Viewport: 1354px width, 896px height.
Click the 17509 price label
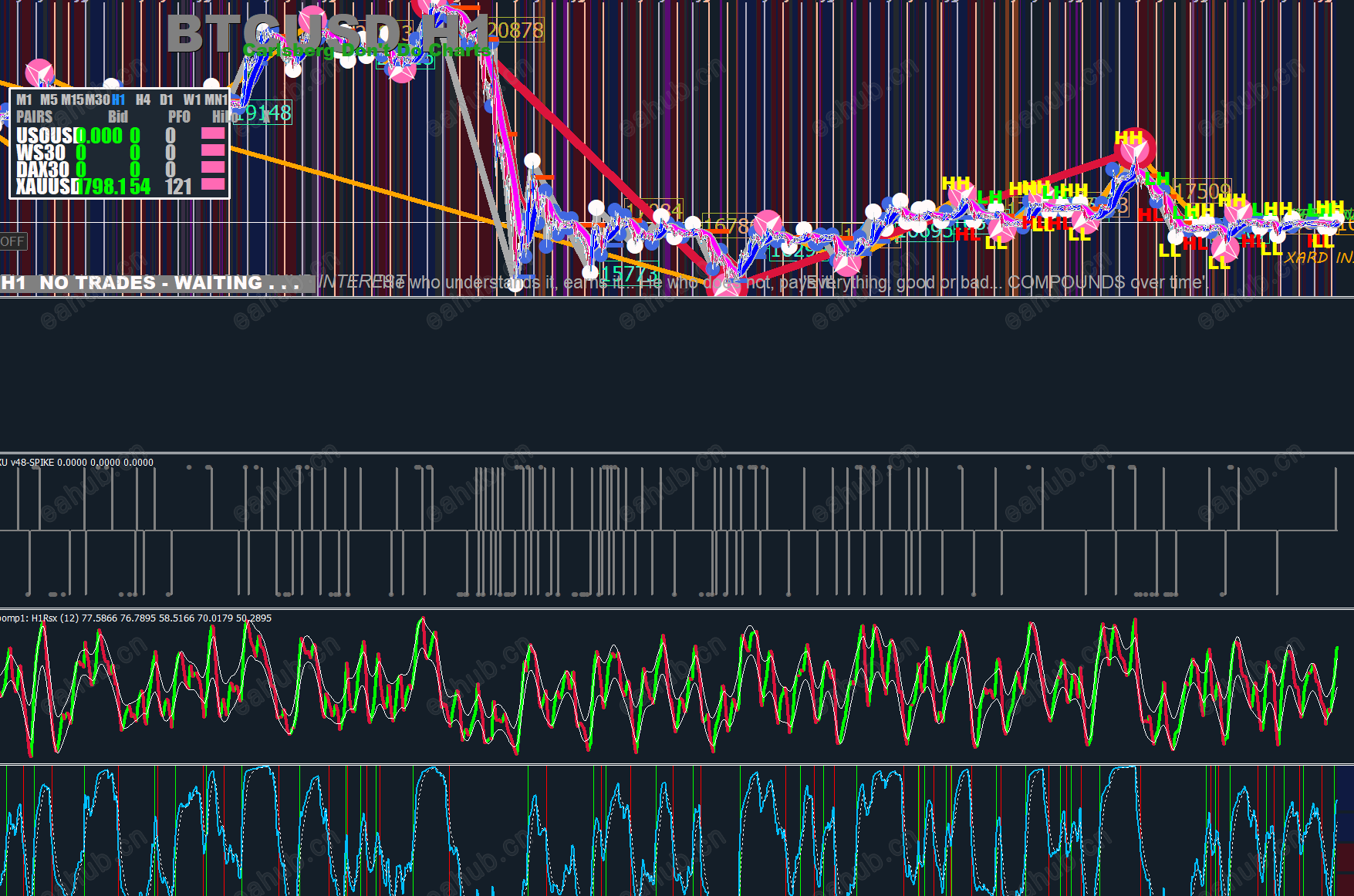pos(1203,190)
